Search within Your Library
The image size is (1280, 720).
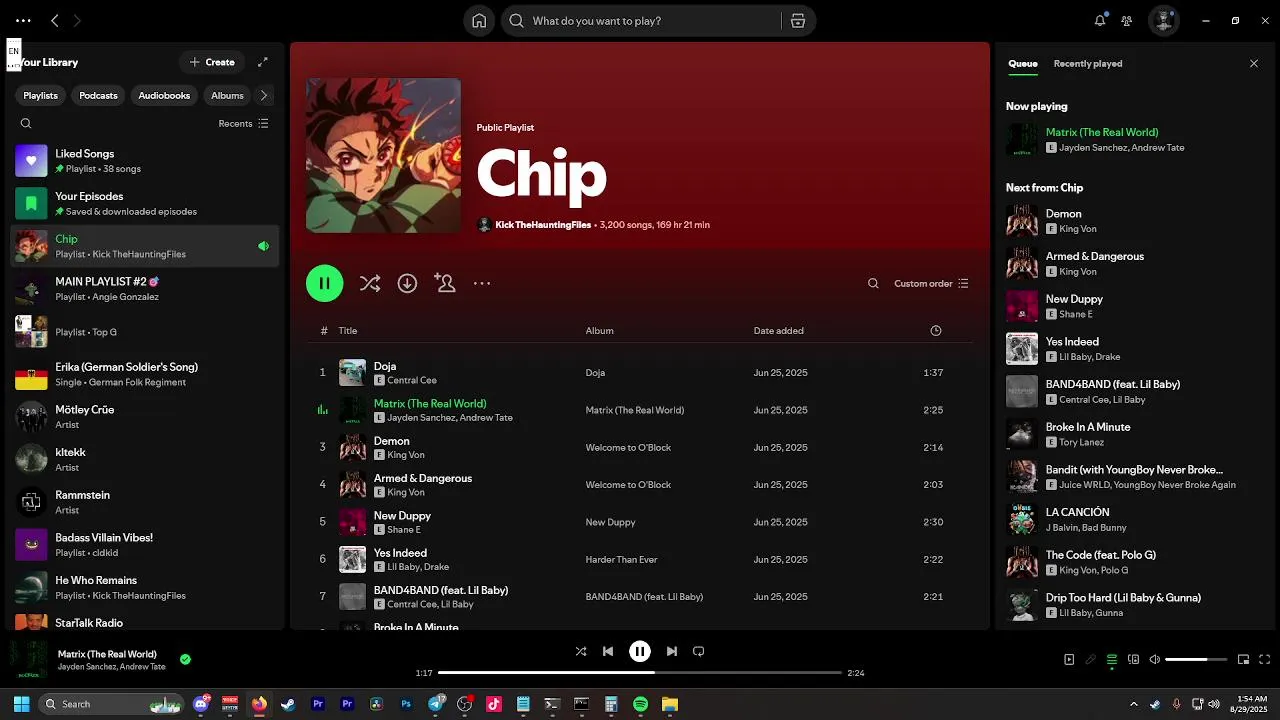point(26,124)
